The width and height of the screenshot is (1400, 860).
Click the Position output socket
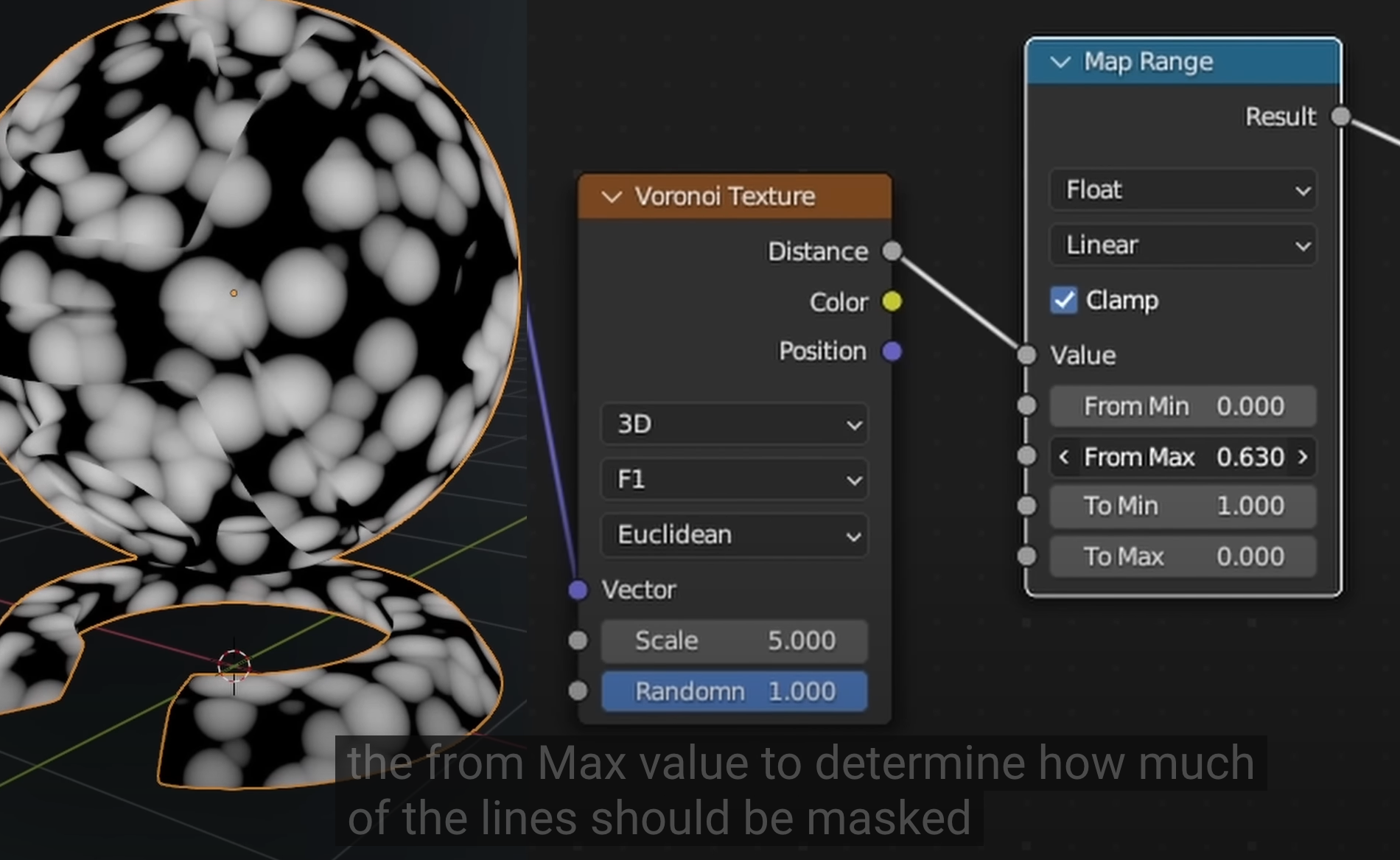pyautogui.click(x=892, y=352)
